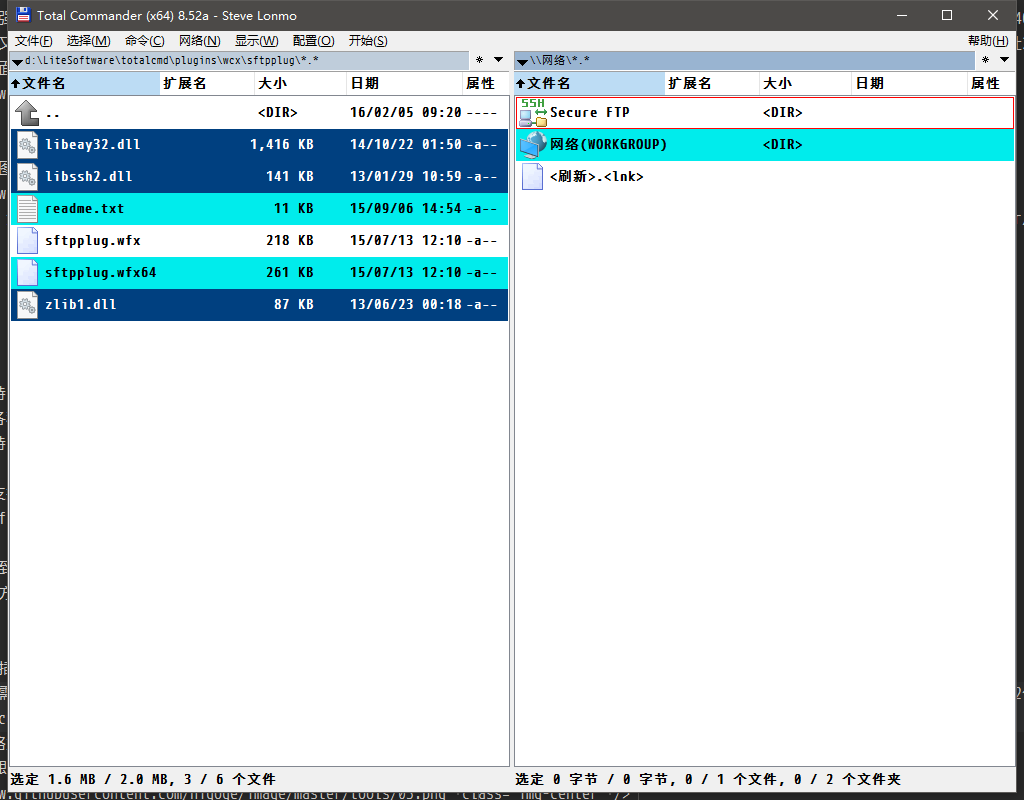Screen dimensions: 1024x800
Task: Select the zlib1.dll file name
Action: click(80, 304)
